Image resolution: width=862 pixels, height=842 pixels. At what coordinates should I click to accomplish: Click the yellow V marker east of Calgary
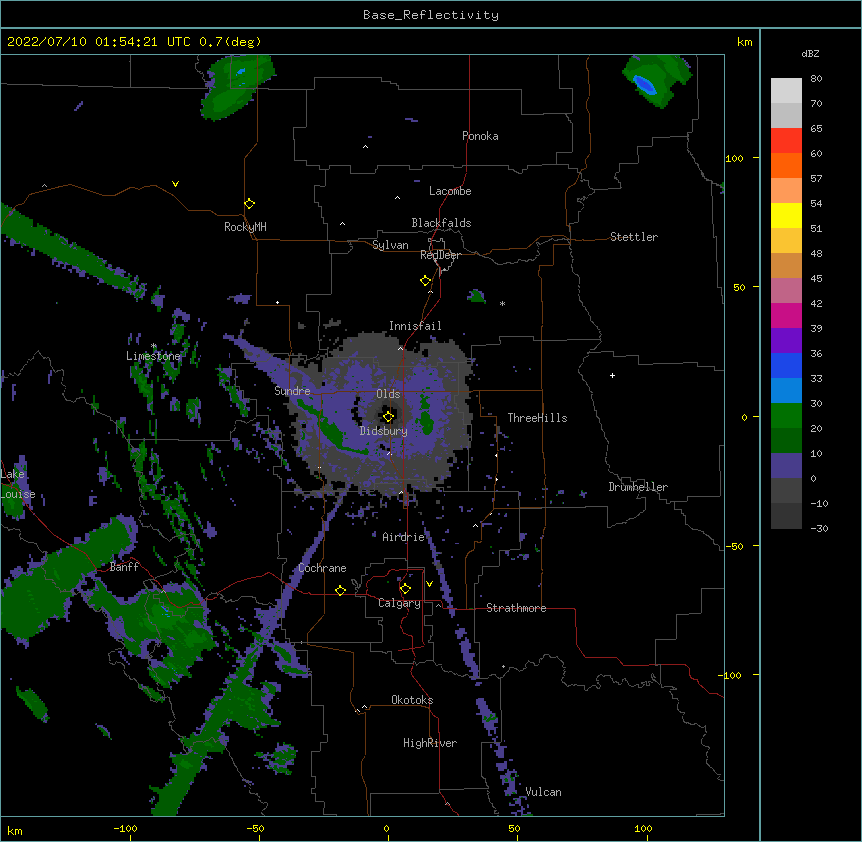[429, 584]
